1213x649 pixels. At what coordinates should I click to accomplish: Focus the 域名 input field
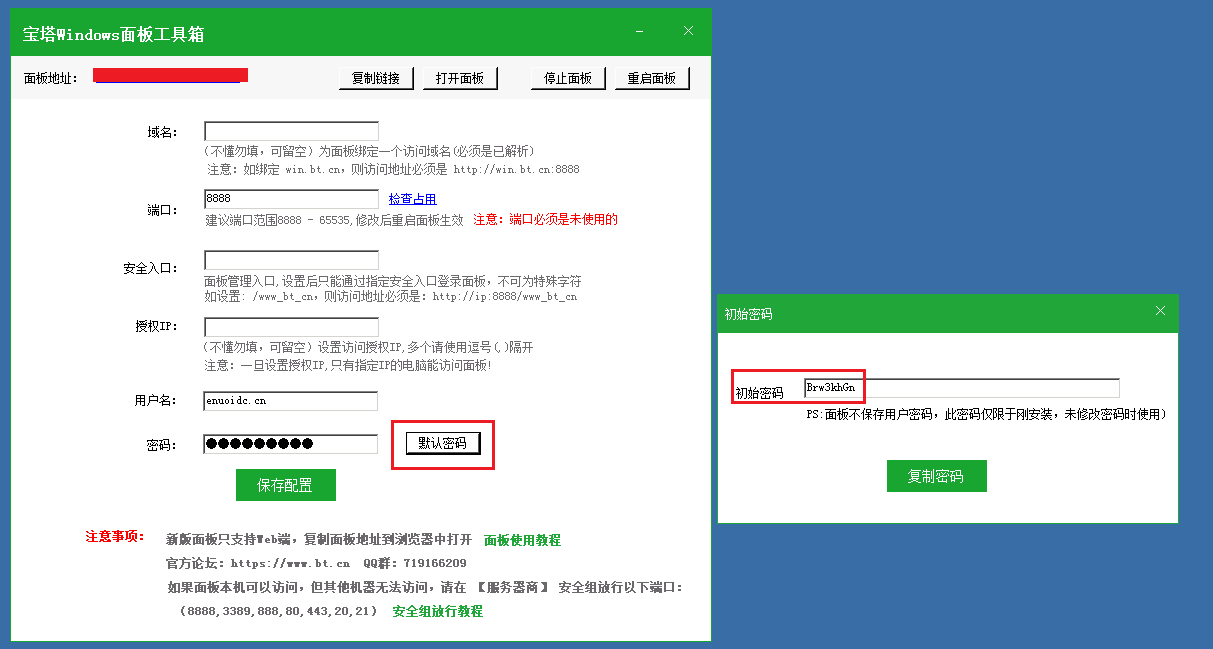point(291,131)
